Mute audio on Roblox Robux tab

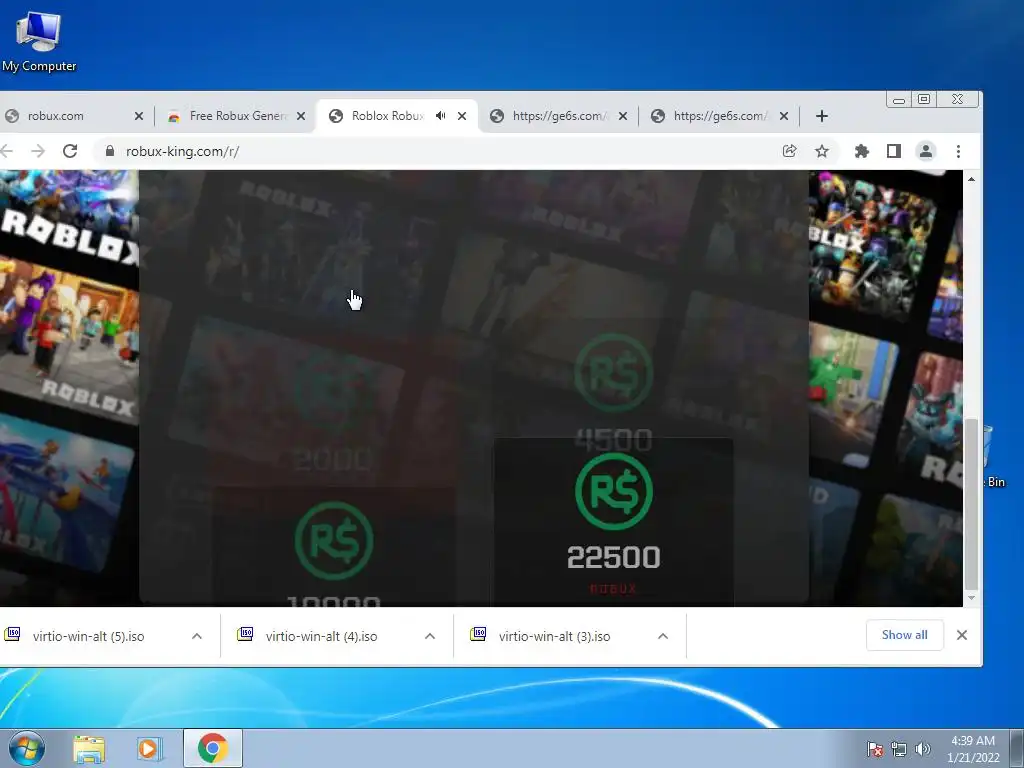tap(440, 116)
